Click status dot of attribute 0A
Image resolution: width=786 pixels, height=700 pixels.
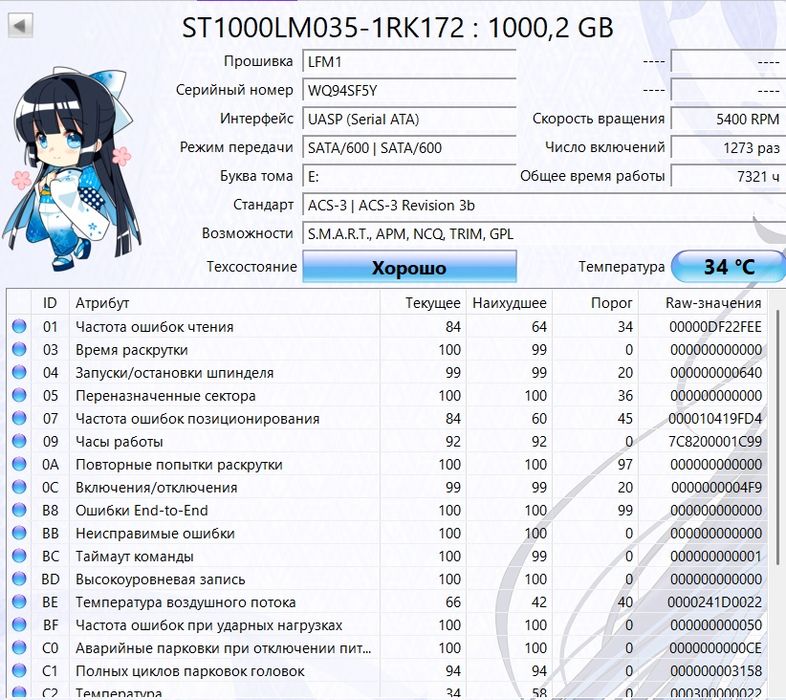pos(19,464)
